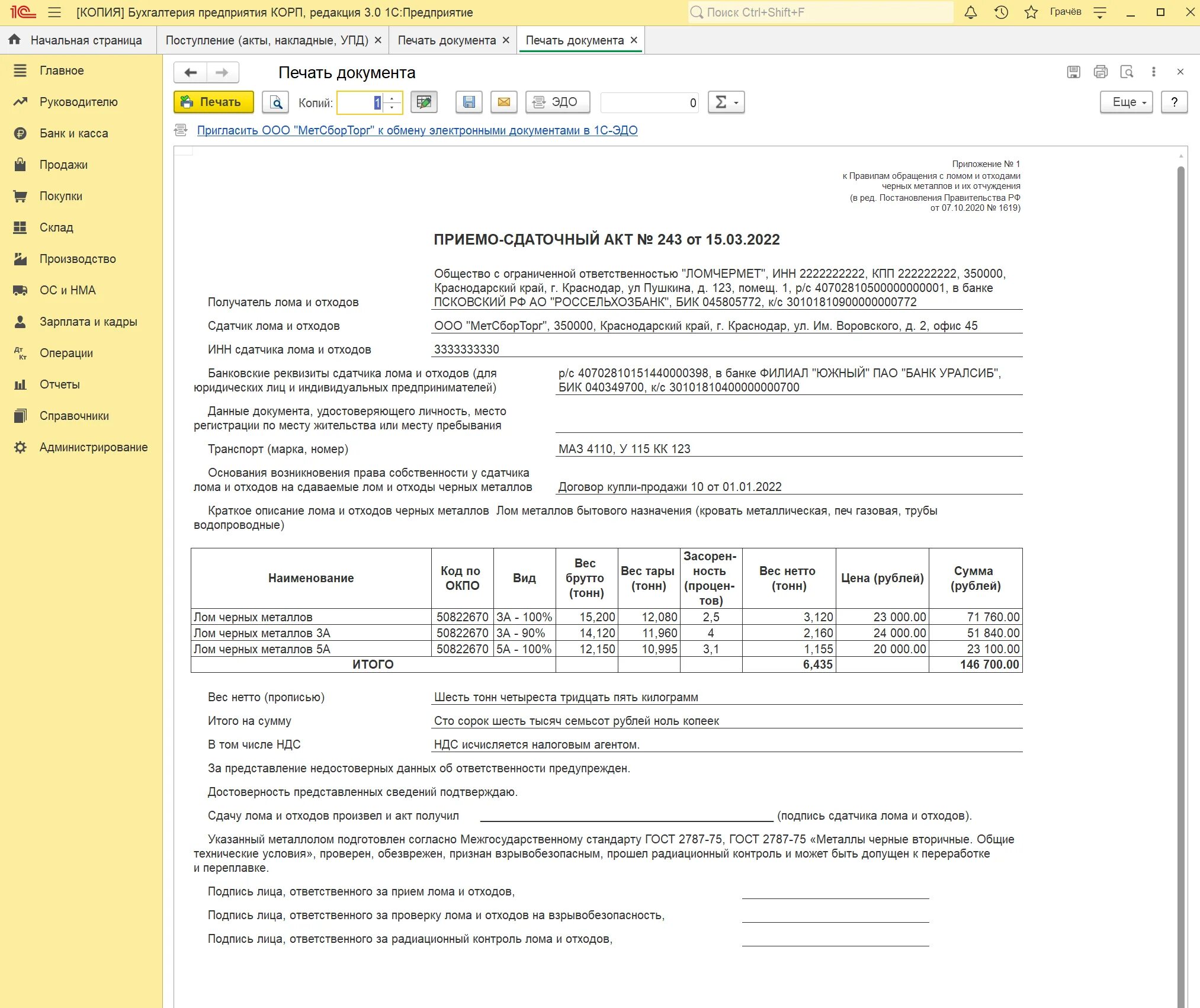Image resolution: width=1200 pixels, height=1008 pixels.
Task: Open the history clock icon
Action: point(1001,12)
